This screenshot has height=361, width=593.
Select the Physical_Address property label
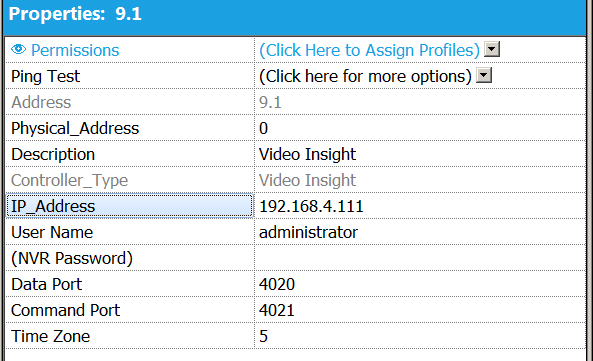tap(75, 129)
